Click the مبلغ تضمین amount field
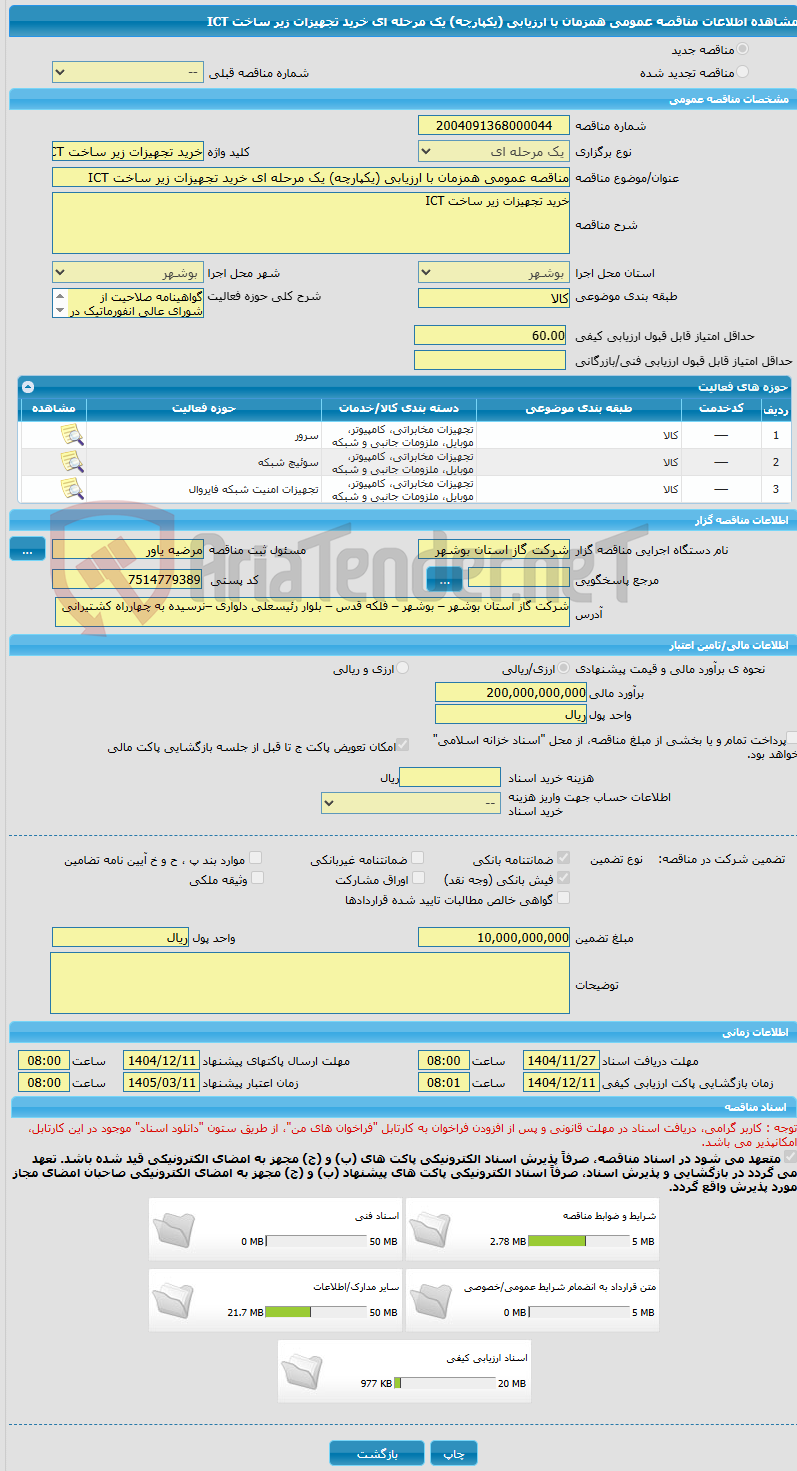 point(494,937)
